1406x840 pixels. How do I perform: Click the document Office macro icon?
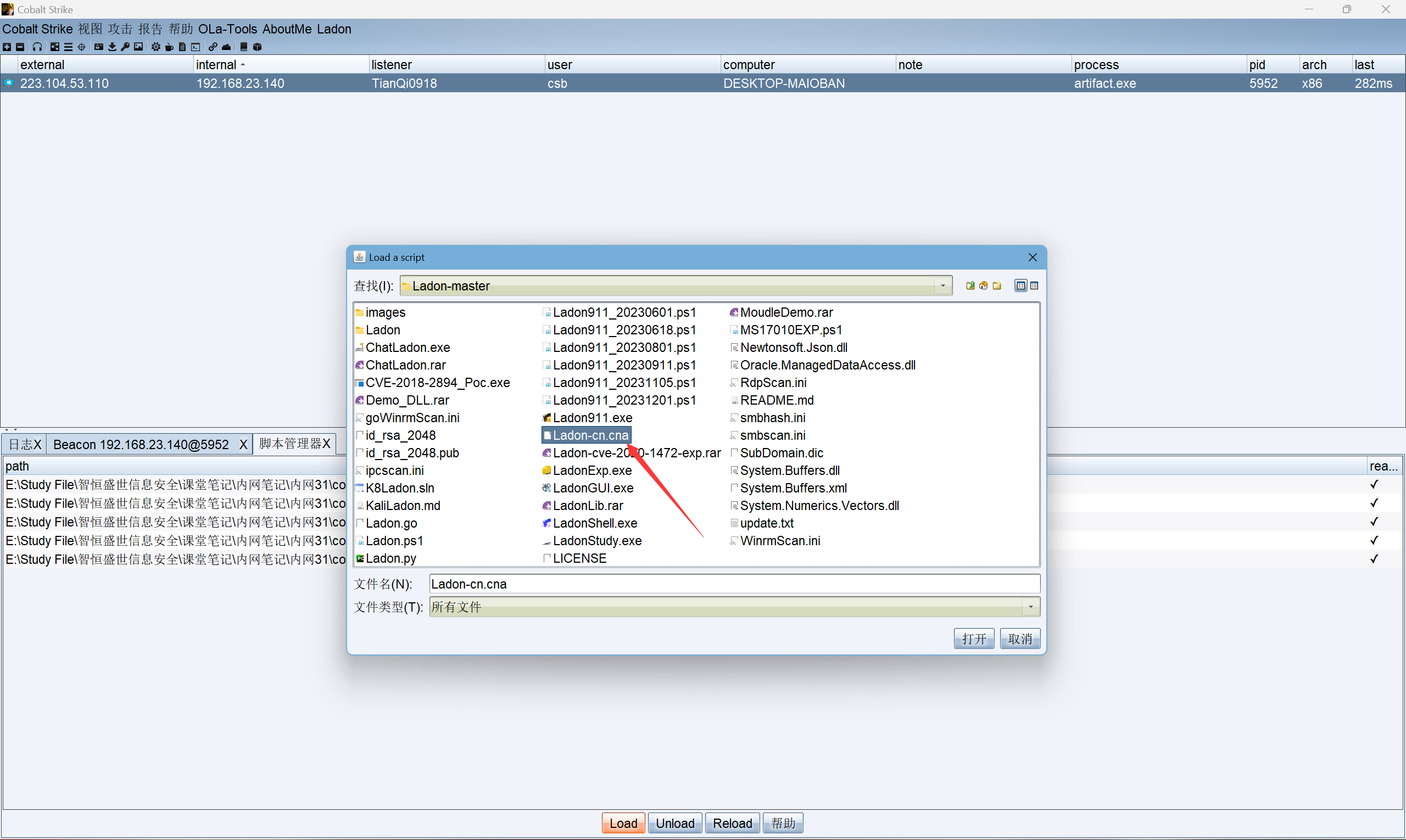click(x=182, y=47)
